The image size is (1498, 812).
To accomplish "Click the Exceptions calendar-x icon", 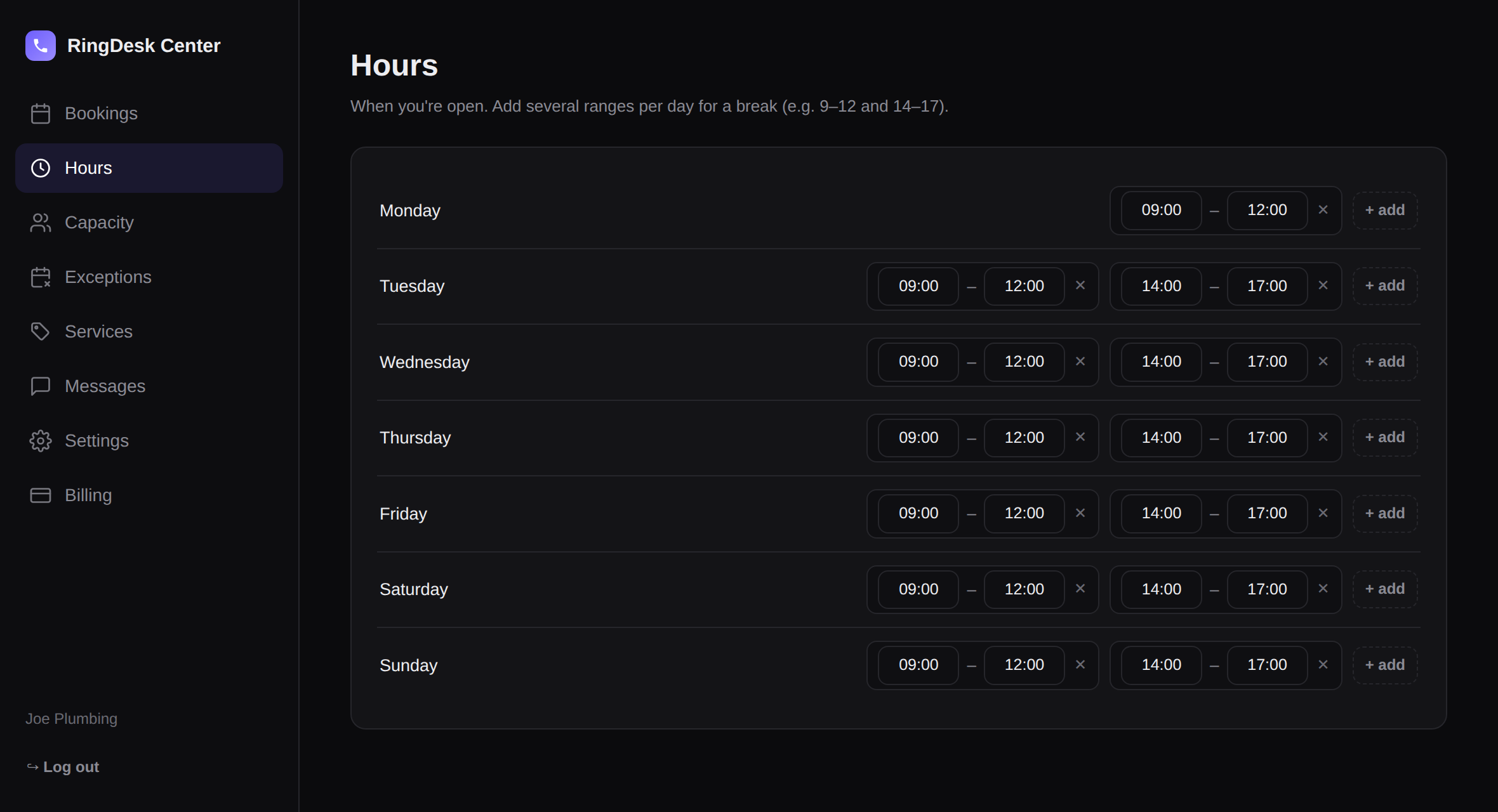I will pos(41,277).
